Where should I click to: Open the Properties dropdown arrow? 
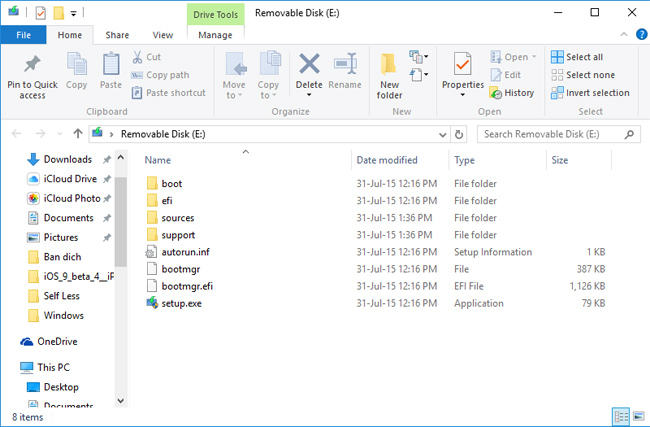(x=463, y=95)
